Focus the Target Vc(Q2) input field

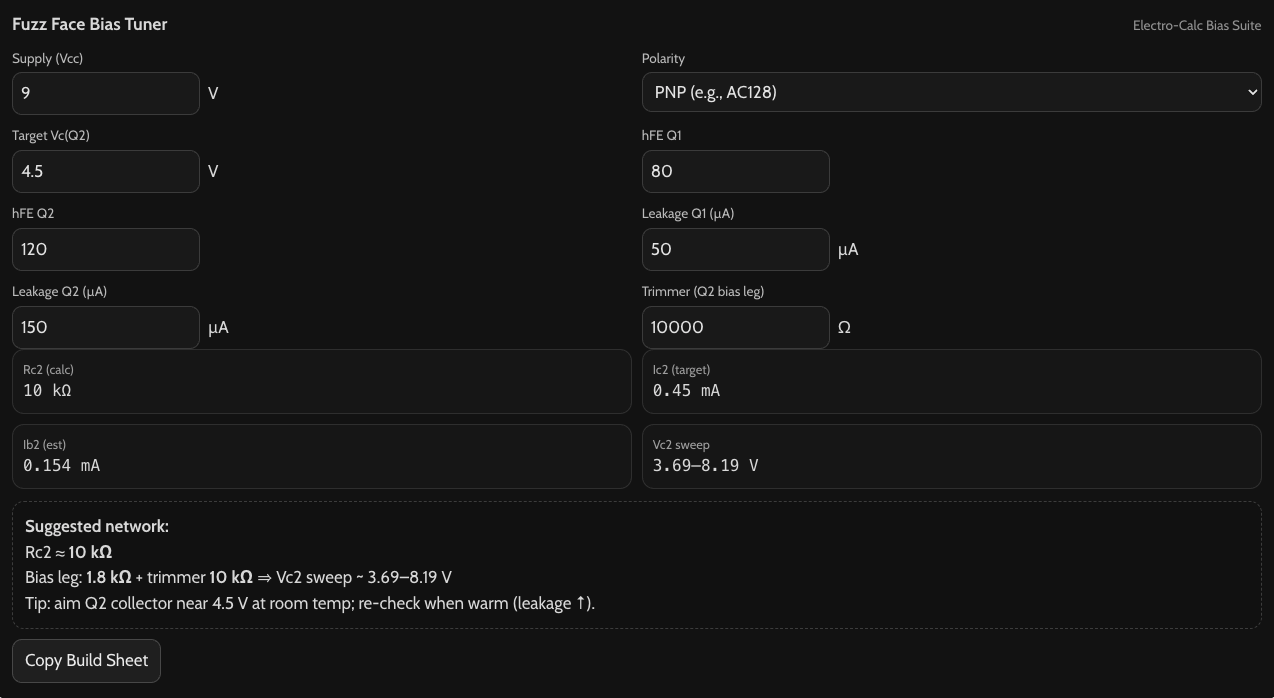105,171
